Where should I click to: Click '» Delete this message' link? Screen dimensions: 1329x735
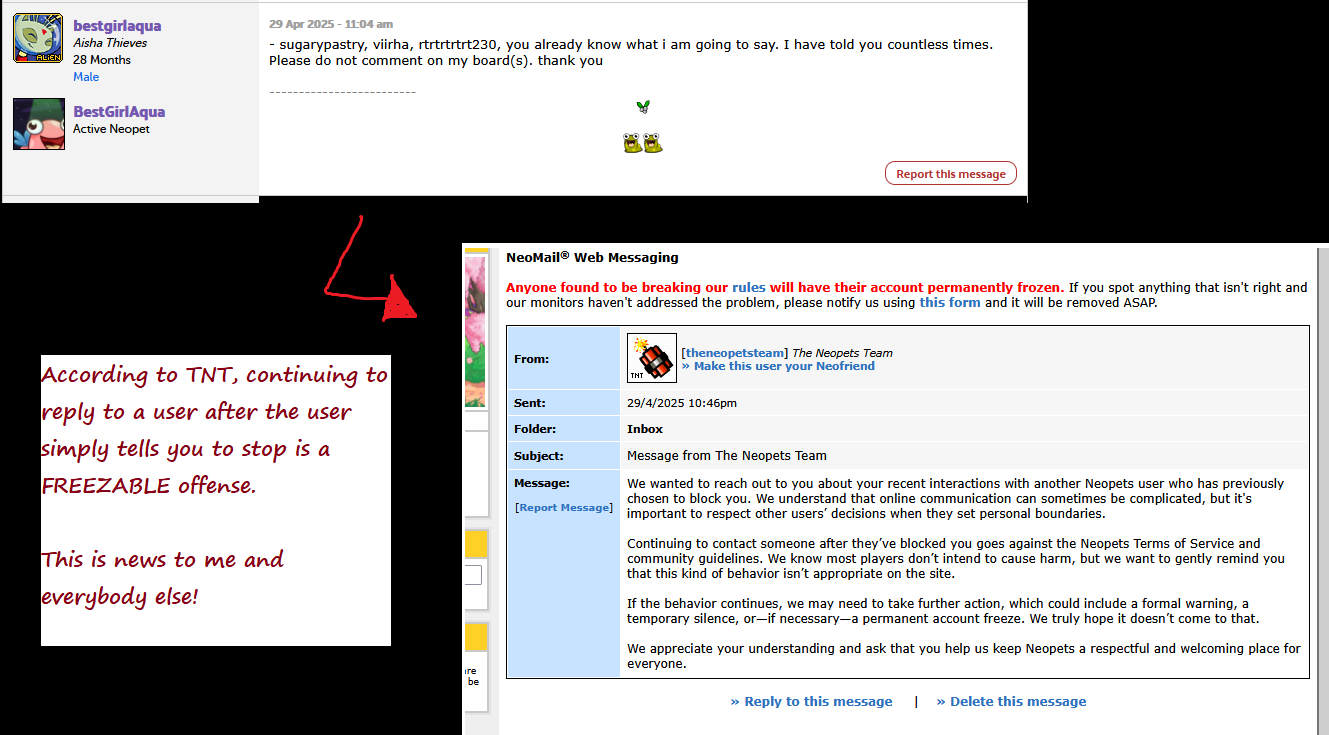pos(1011,702)
